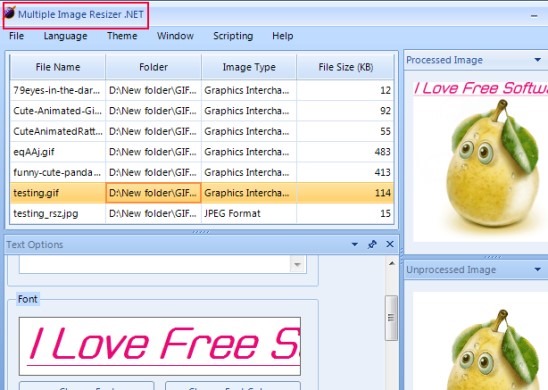Viewport: 548px width, 390px height.
Task: Click the Multiple Image Resizer app icon
Action: (x=9, y=13)
